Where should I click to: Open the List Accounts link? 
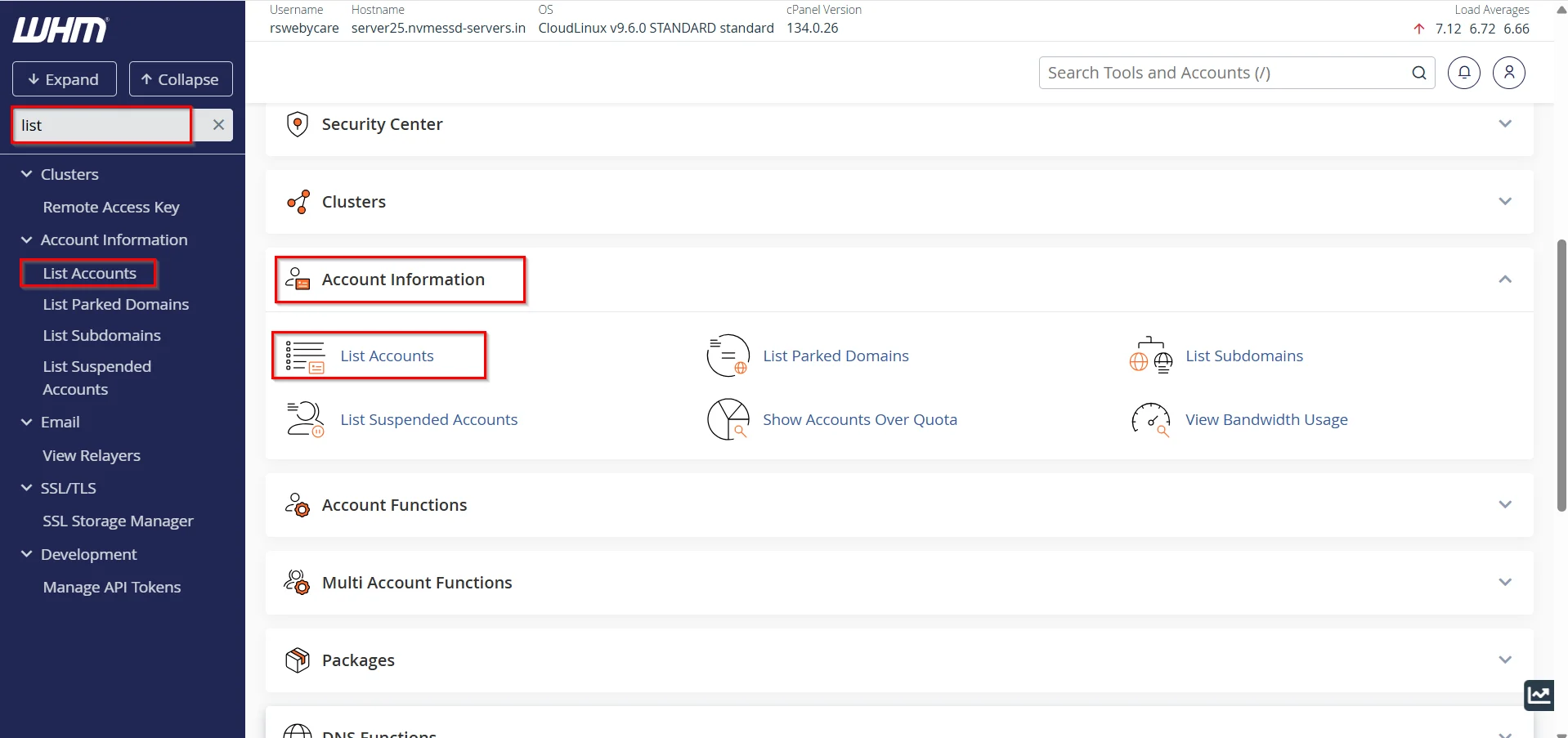387,356
